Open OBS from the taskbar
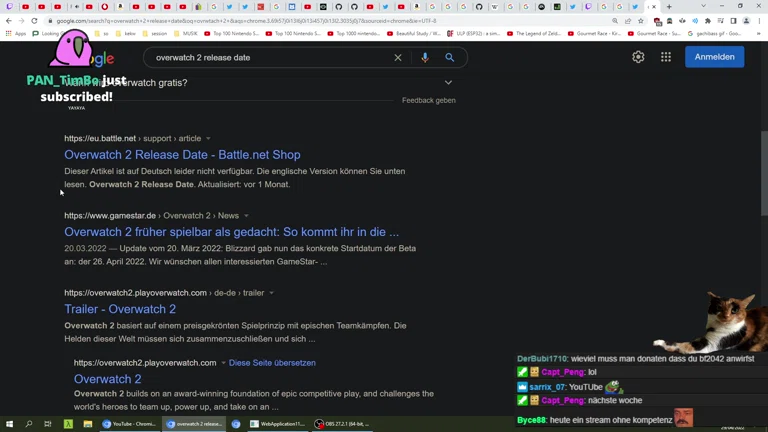Viewport: 768px width, 432px height. [x=342, y=424]
